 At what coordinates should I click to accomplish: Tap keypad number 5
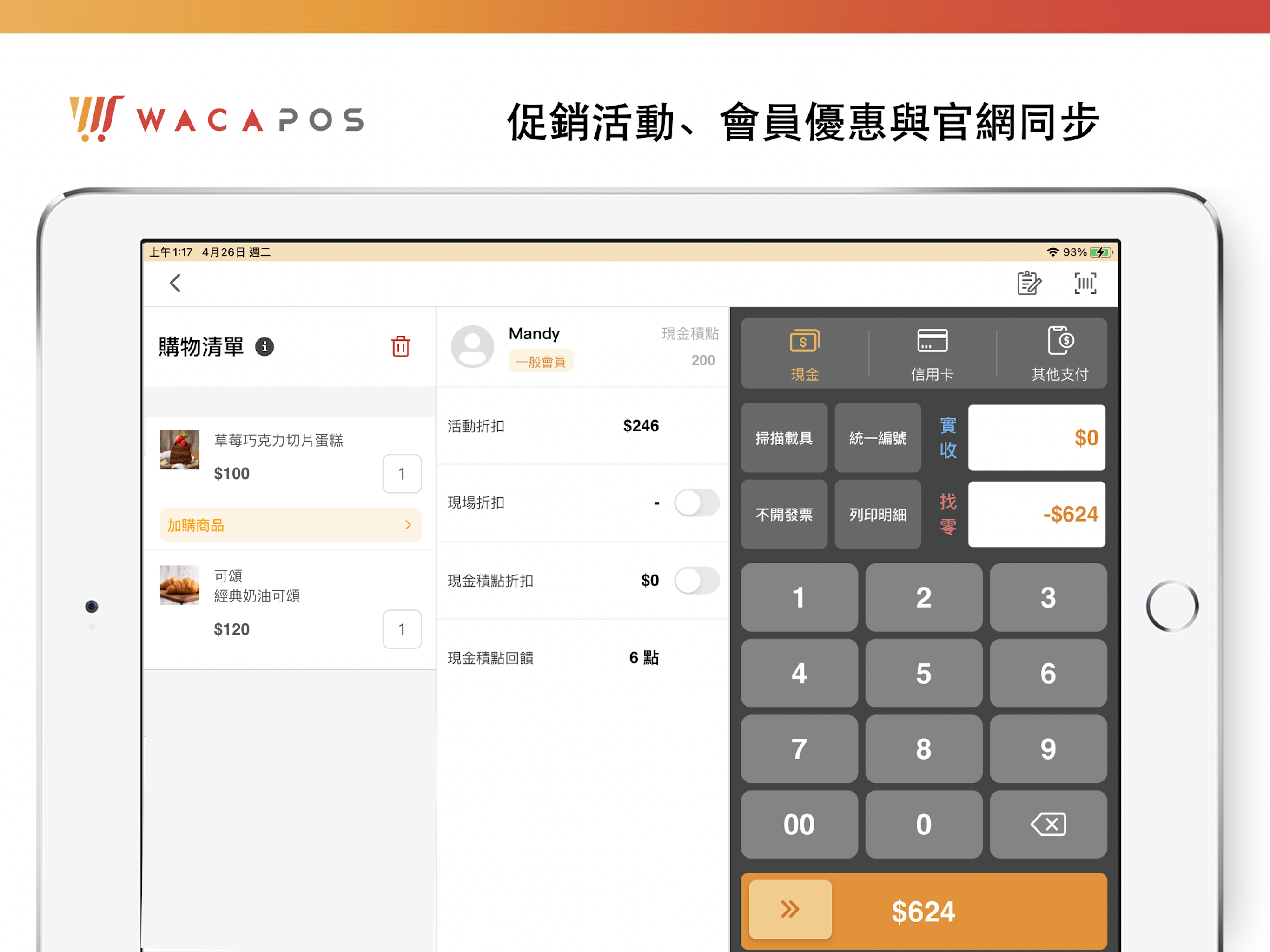click(923, 673)
